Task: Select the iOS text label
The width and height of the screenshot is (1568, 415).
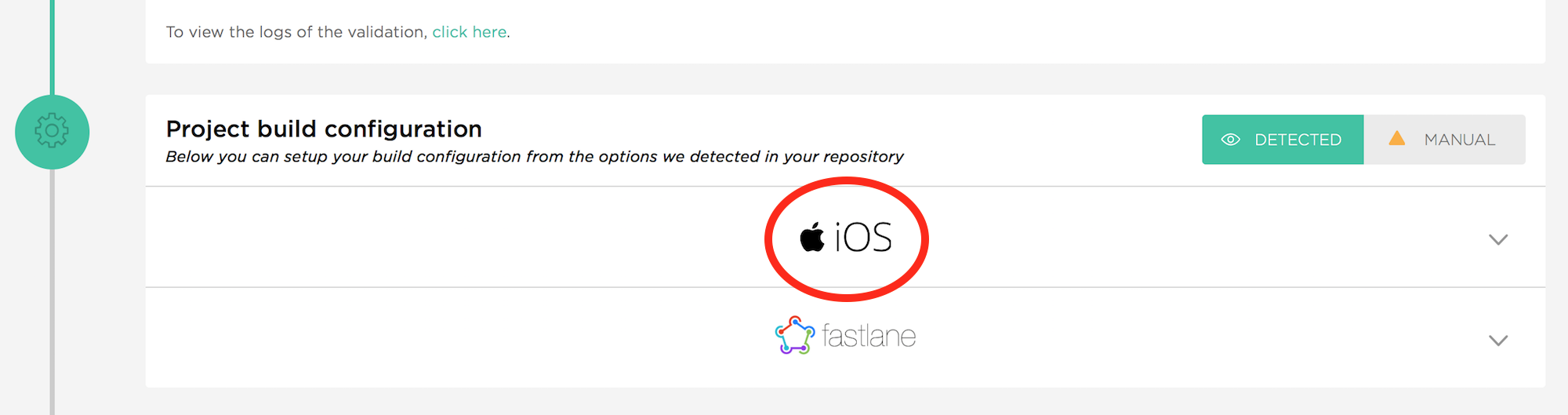Action: [863, 237]
